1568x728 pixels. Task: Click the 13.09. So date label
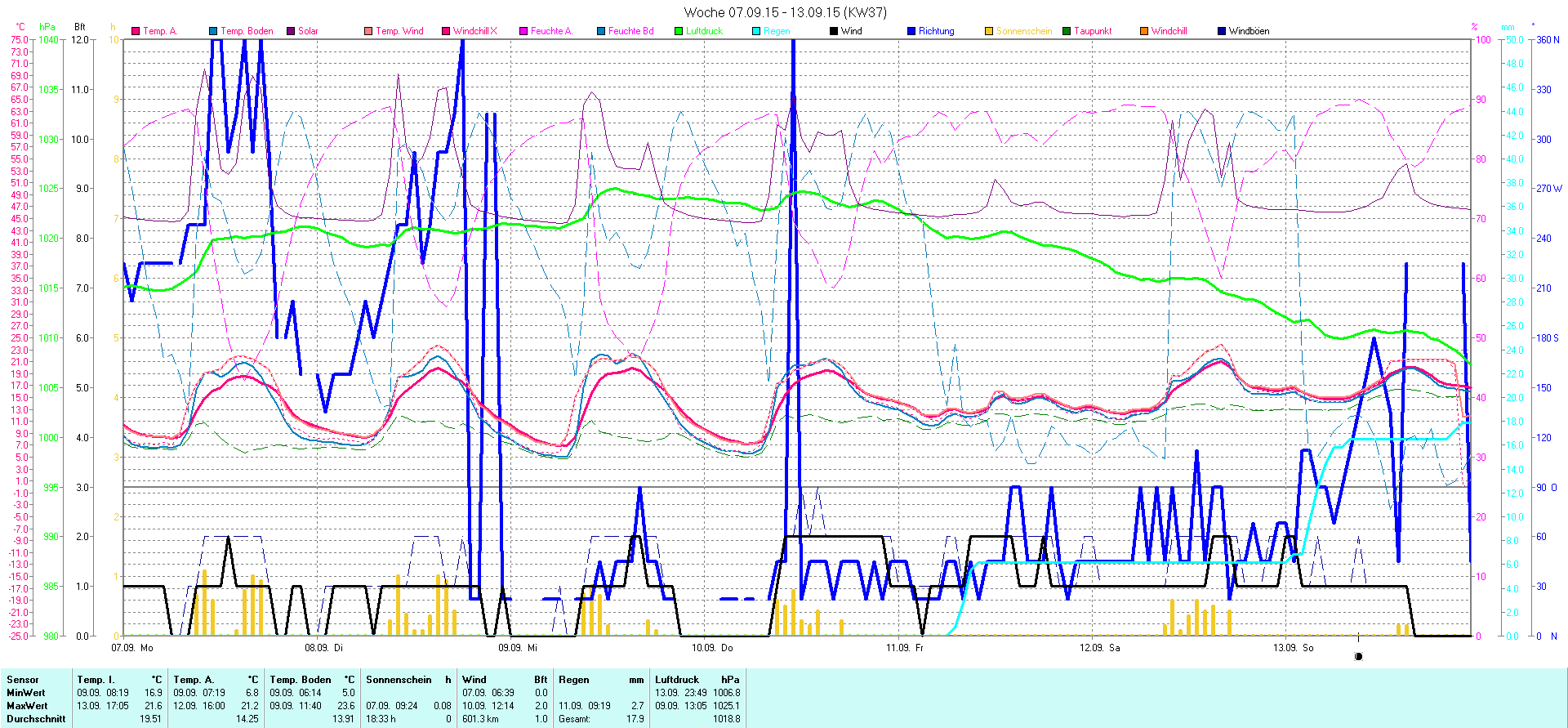pos(1293,648)
